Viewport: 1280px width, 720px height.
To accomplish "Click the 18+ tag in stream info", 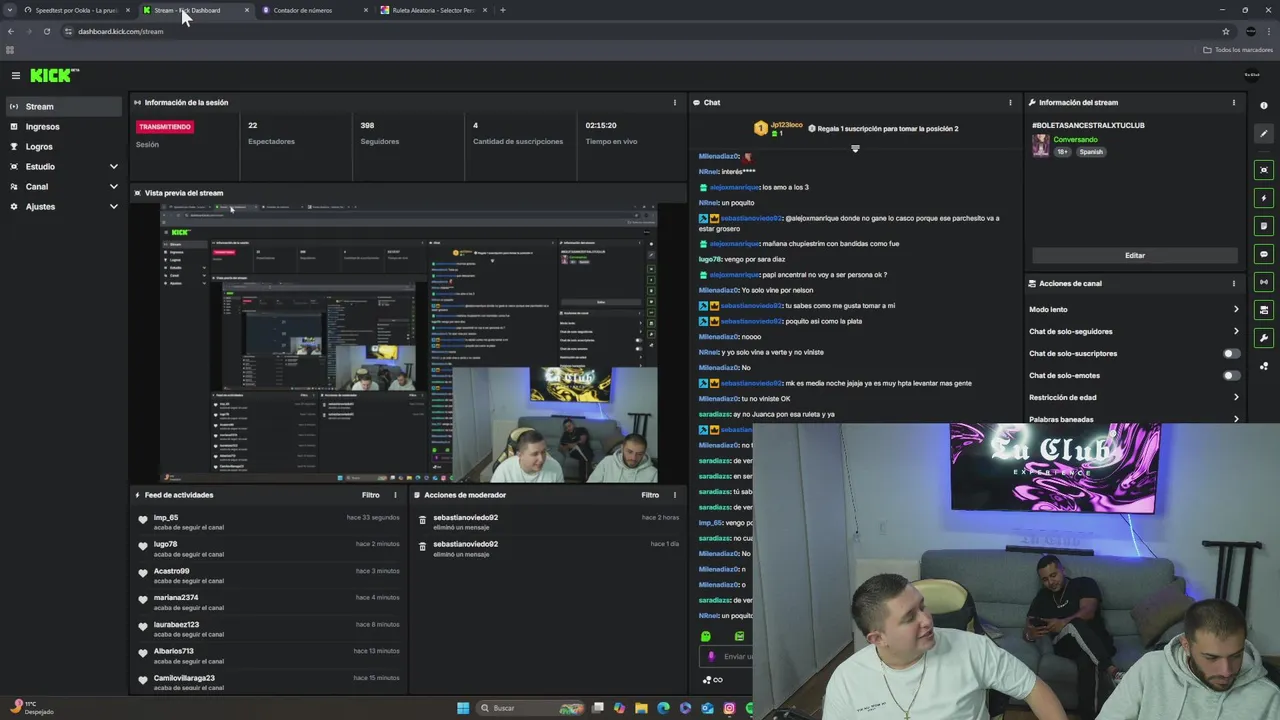I will point(1064,152).
